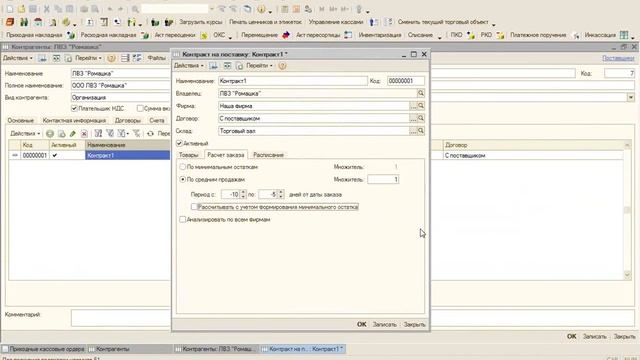Click the magnifier icon beside Фирма field
The width and height of the screenshot is (640, 360).
[421, 106]
